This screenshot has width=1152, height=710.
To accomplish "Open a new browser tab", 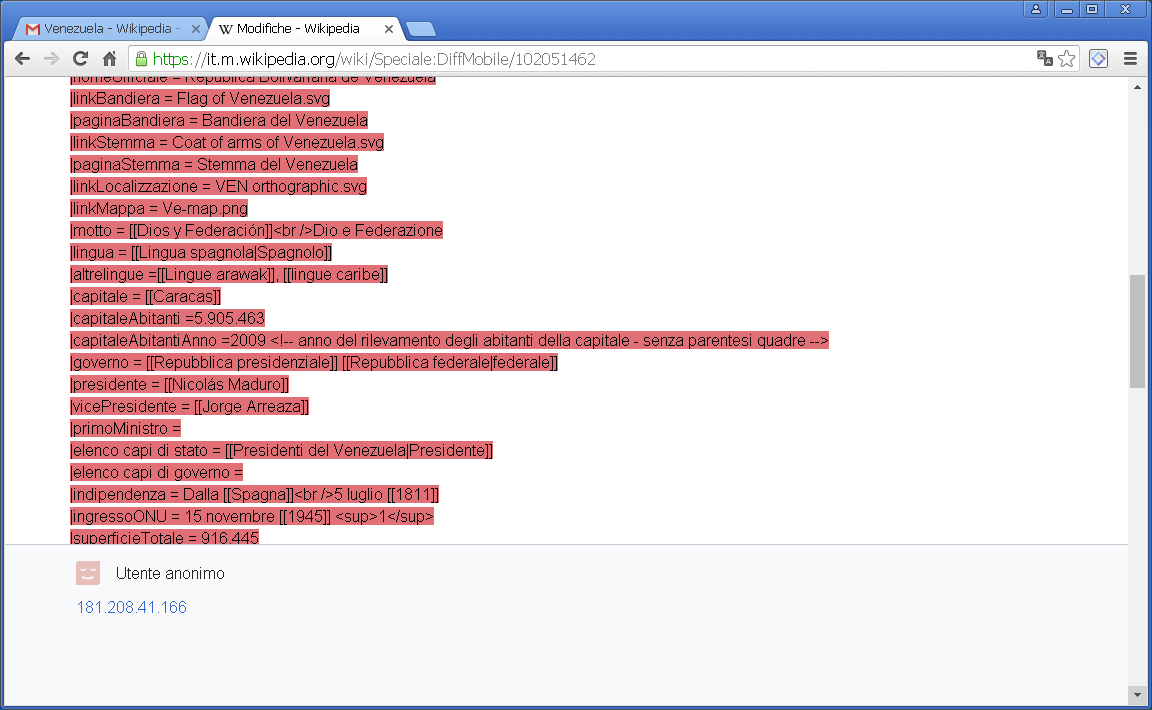I will [x=420, y=29].
